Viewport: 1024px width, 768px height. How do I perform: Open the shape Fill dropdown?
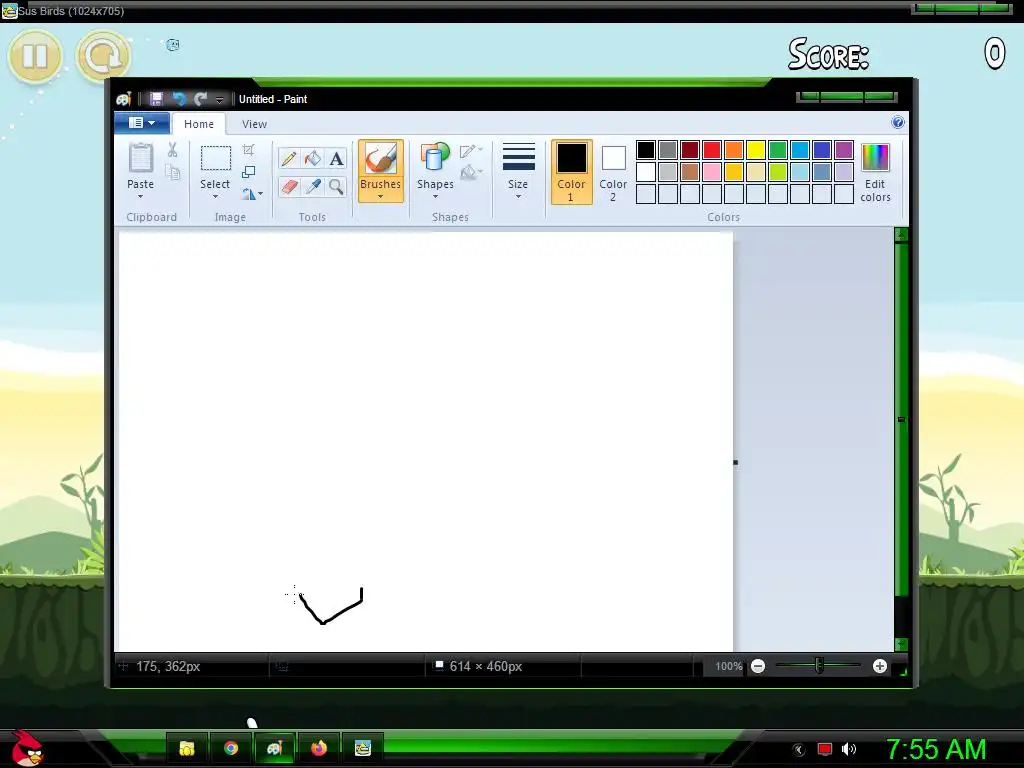click(471, 172)
